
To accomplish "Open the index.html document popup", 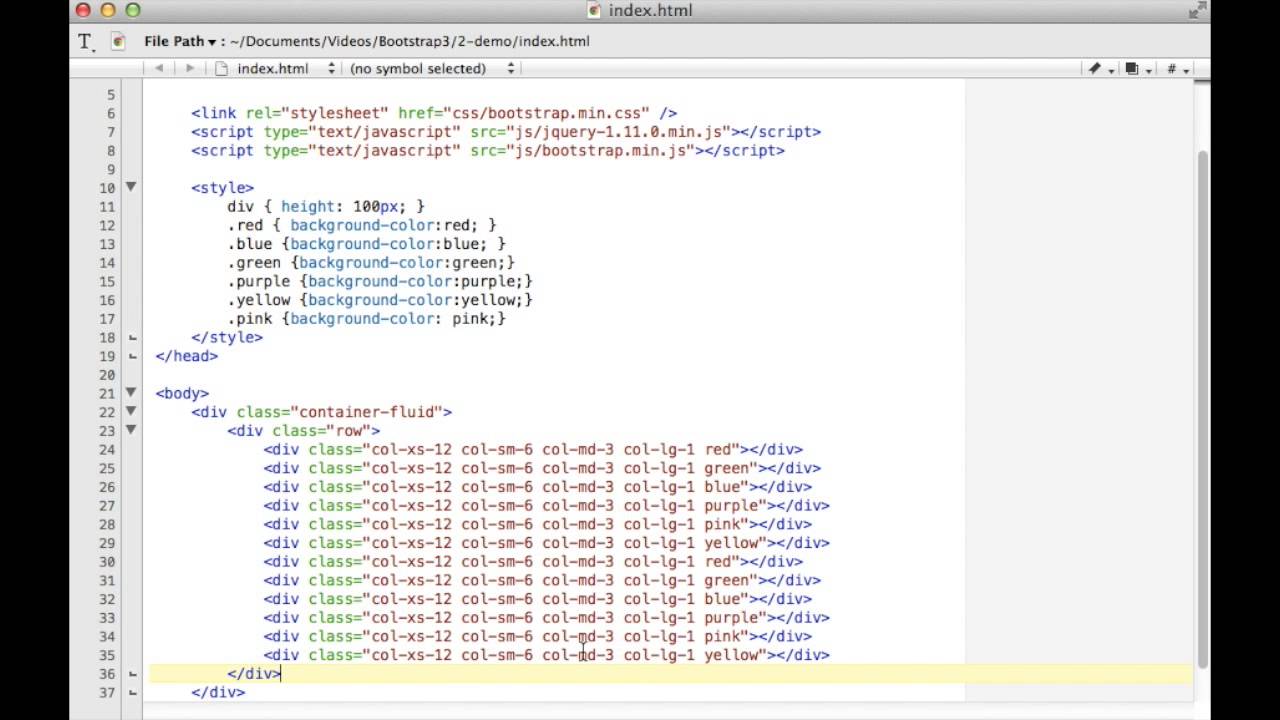I will 276,68.
